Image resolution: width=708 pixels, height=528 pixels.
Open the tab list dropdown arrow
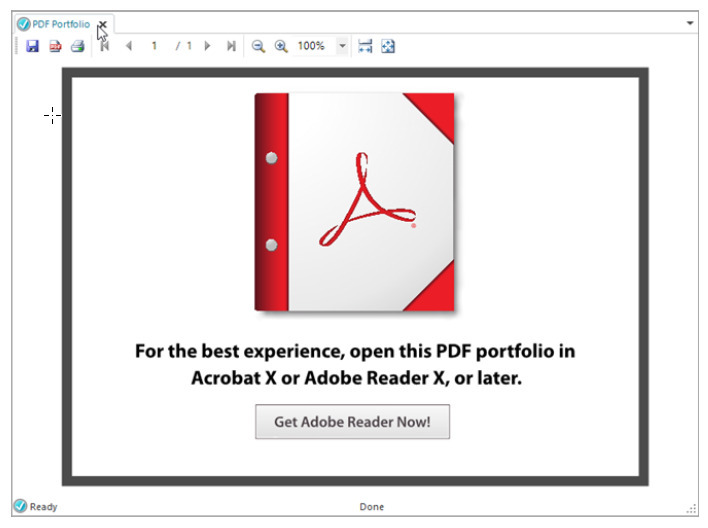(689, 23)
